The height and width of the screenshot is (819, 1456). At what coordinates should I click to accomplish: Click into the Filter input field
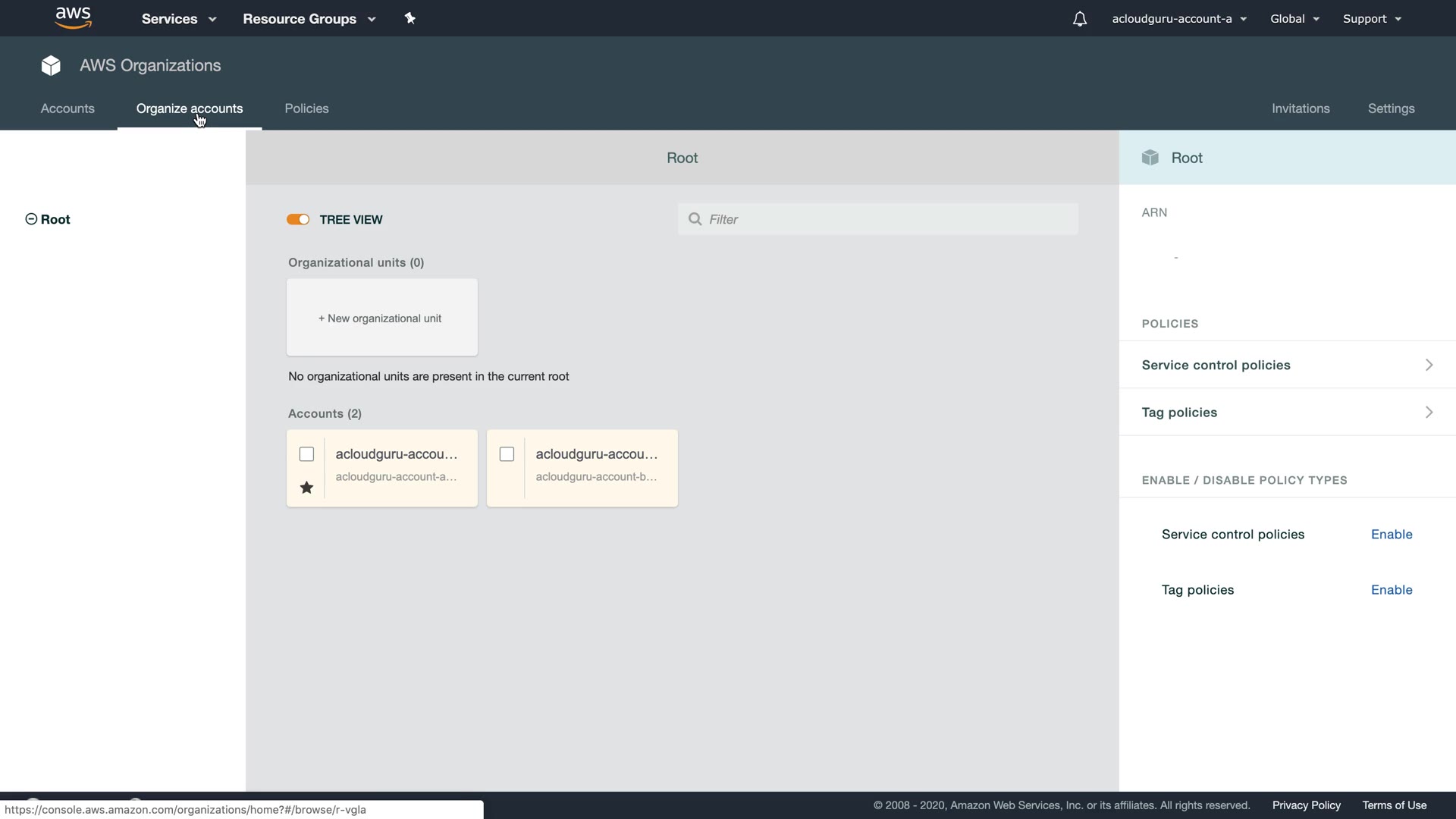[x=887, y=219]
